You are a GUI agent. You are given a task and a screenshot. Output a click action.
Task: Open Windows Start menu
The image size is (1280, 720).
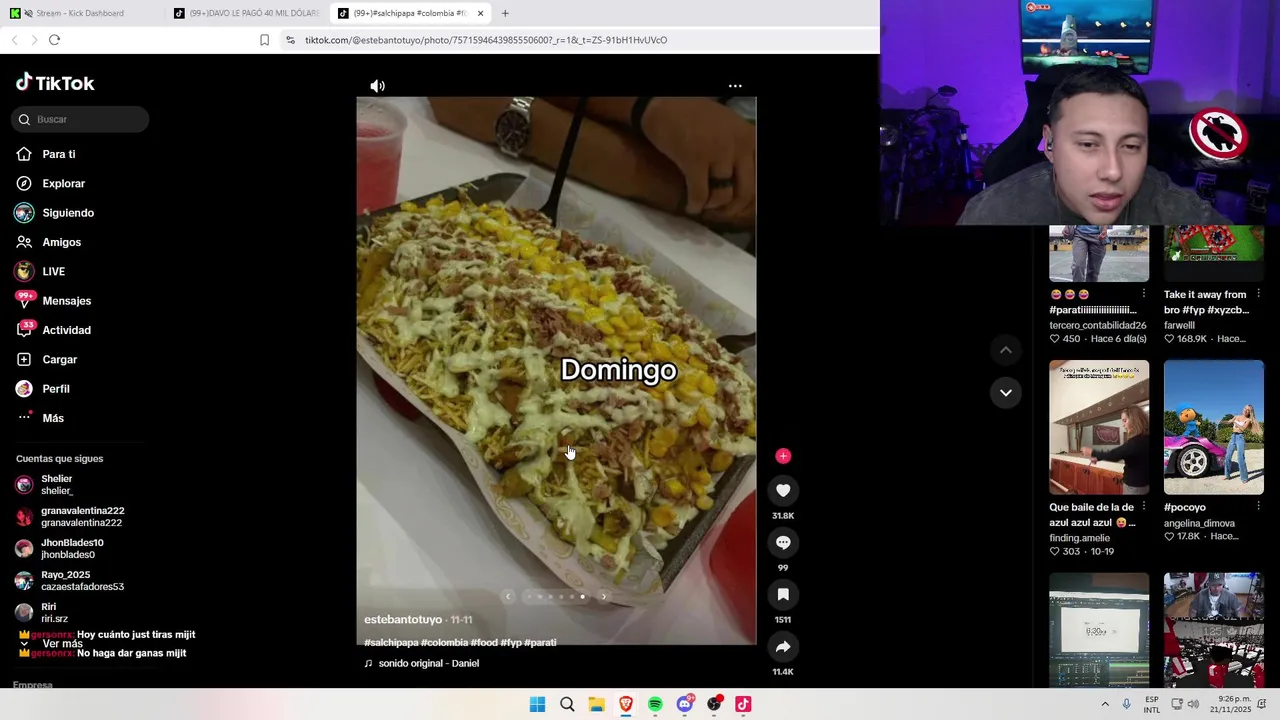tap(537, 705)
